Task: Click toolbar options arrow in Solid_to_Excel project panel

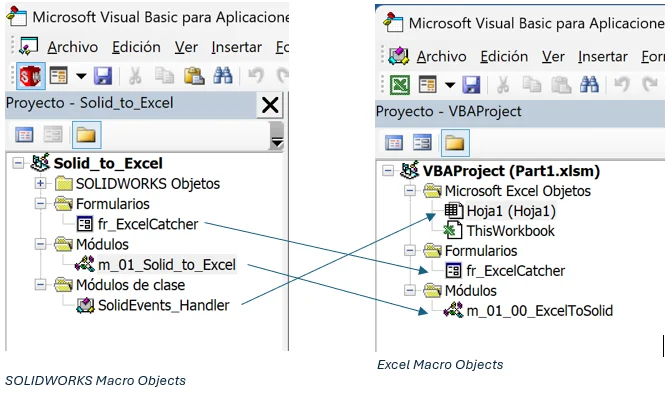Action: click(x=277, y=136)
